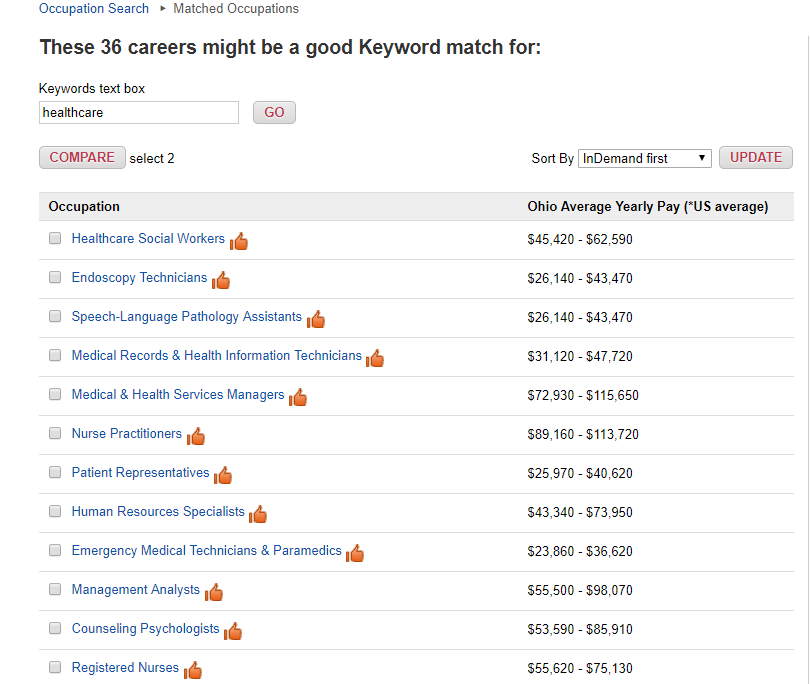The height and width of the screenshot is (684, 810).
Task: Click thumbs-up icon beside Healthcare Social Workers
Action: click(239, 241)
